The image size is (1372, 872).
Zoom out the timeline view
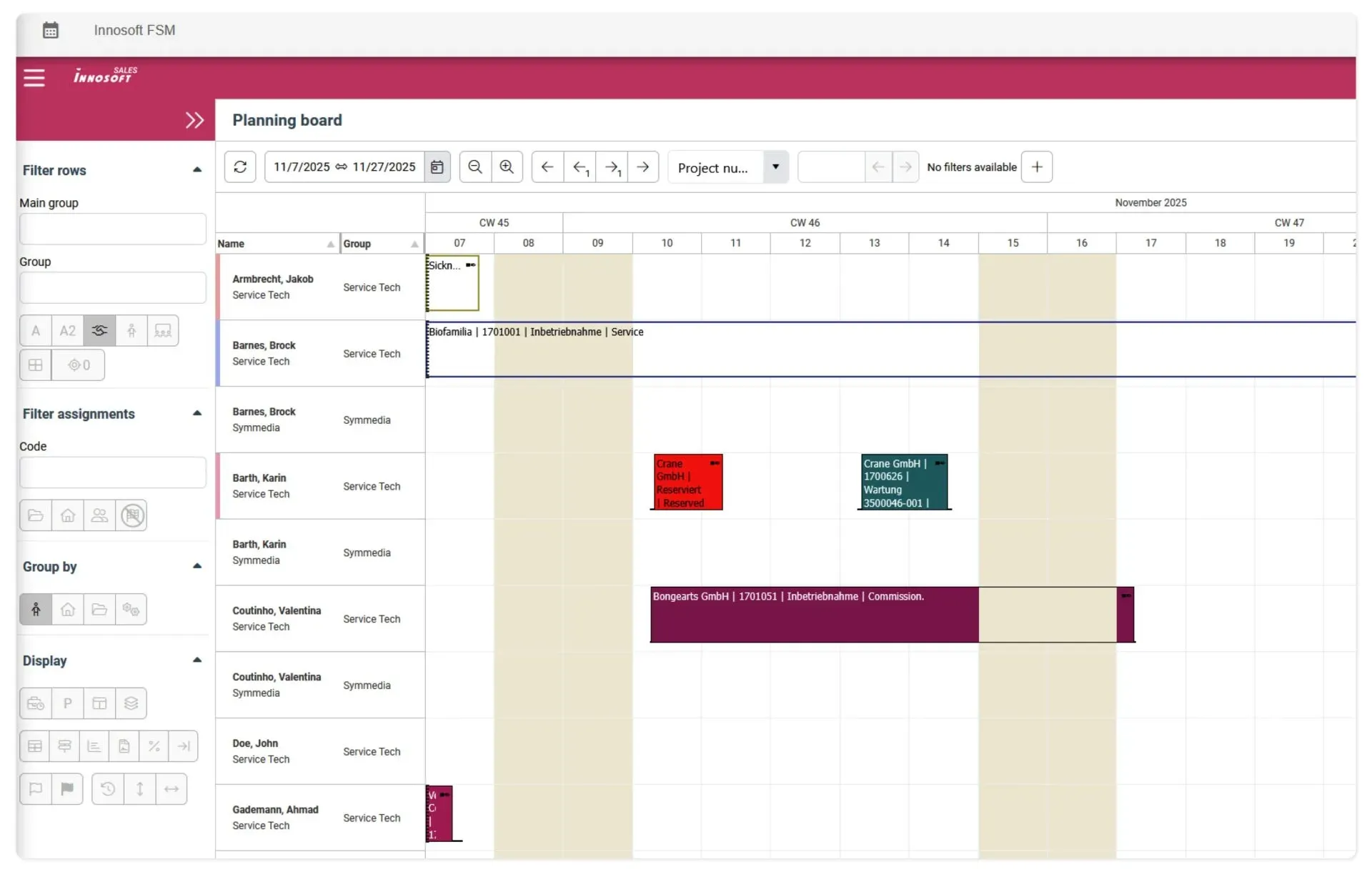click(474, 167)
